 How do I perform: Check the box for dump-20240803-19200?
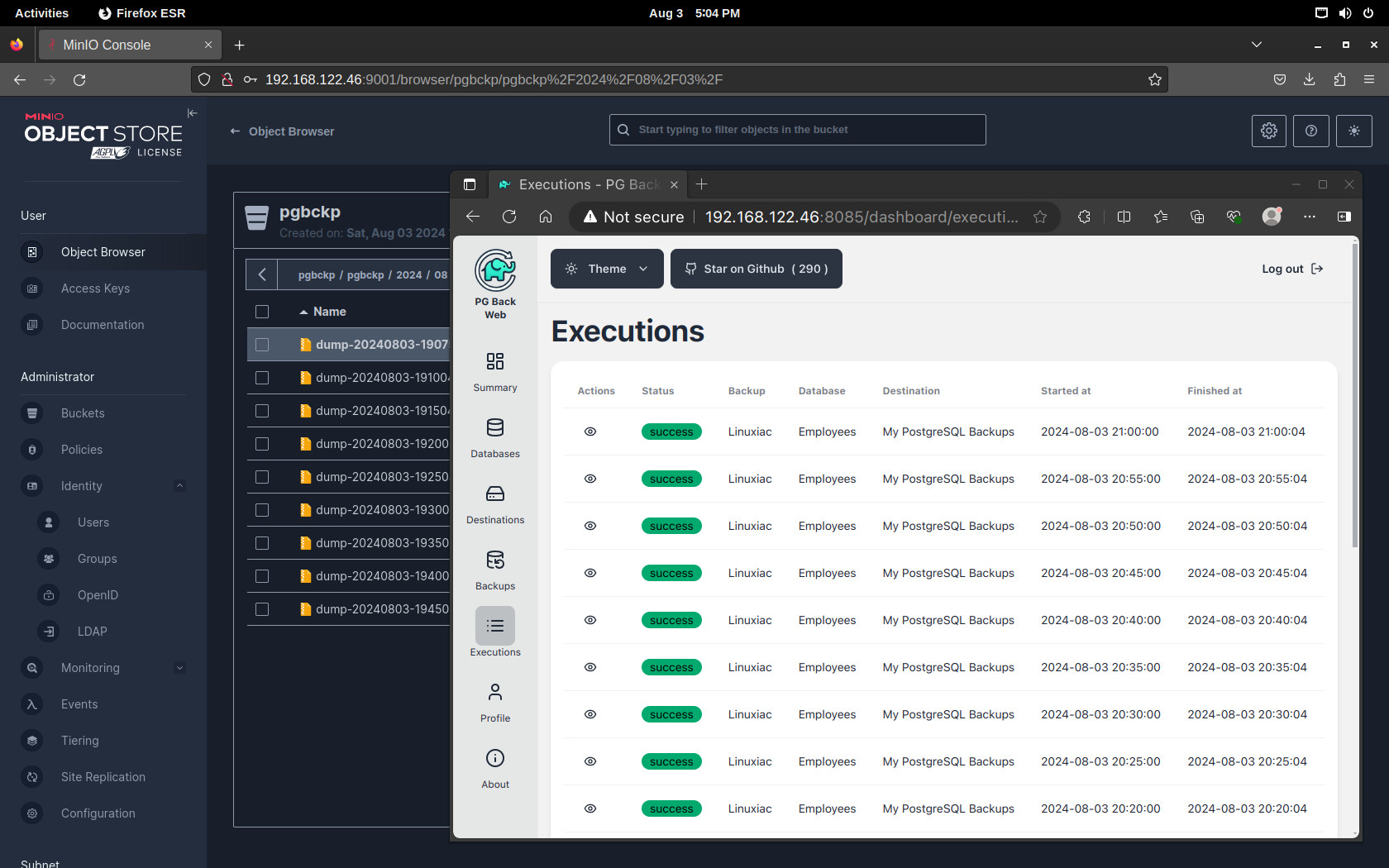[262, 444]
